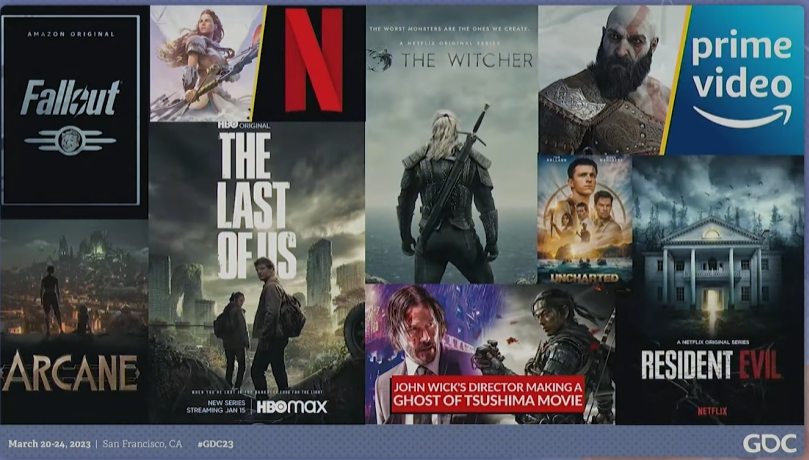
Task: Click the 'Amazon Original' text on Fallout poster
Action: click(71, 34)
